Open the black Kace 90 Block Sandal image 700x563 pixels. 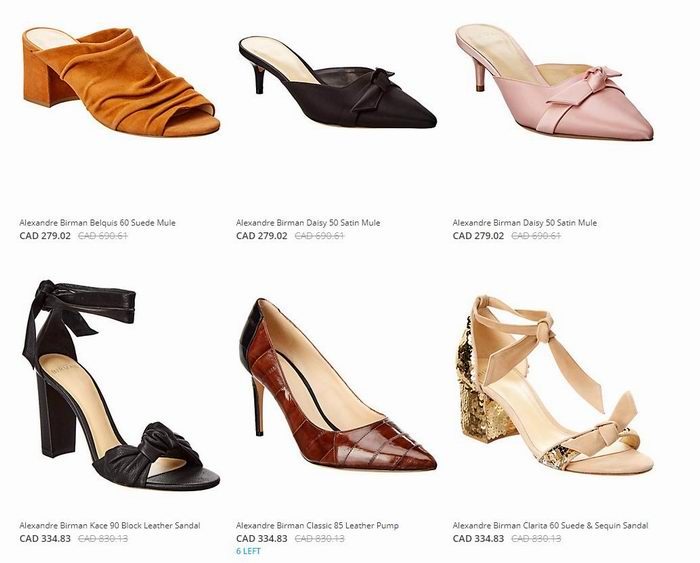121,385
